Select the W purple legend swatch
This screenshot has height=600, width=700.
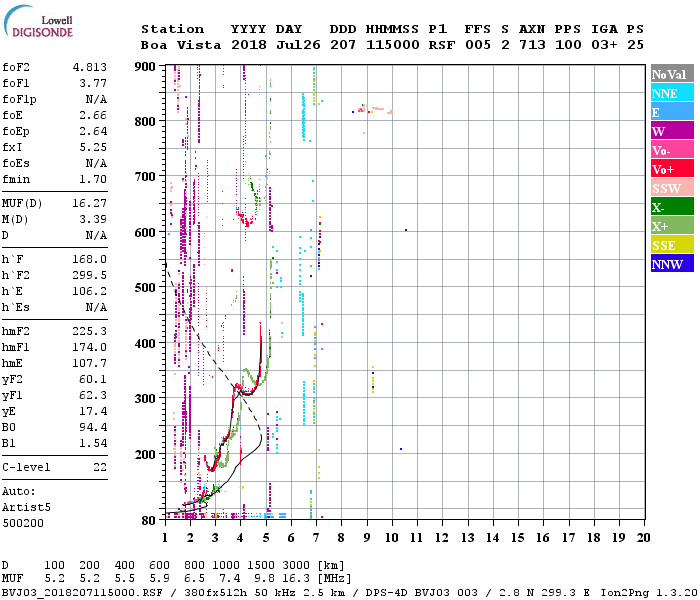point(672,131)
